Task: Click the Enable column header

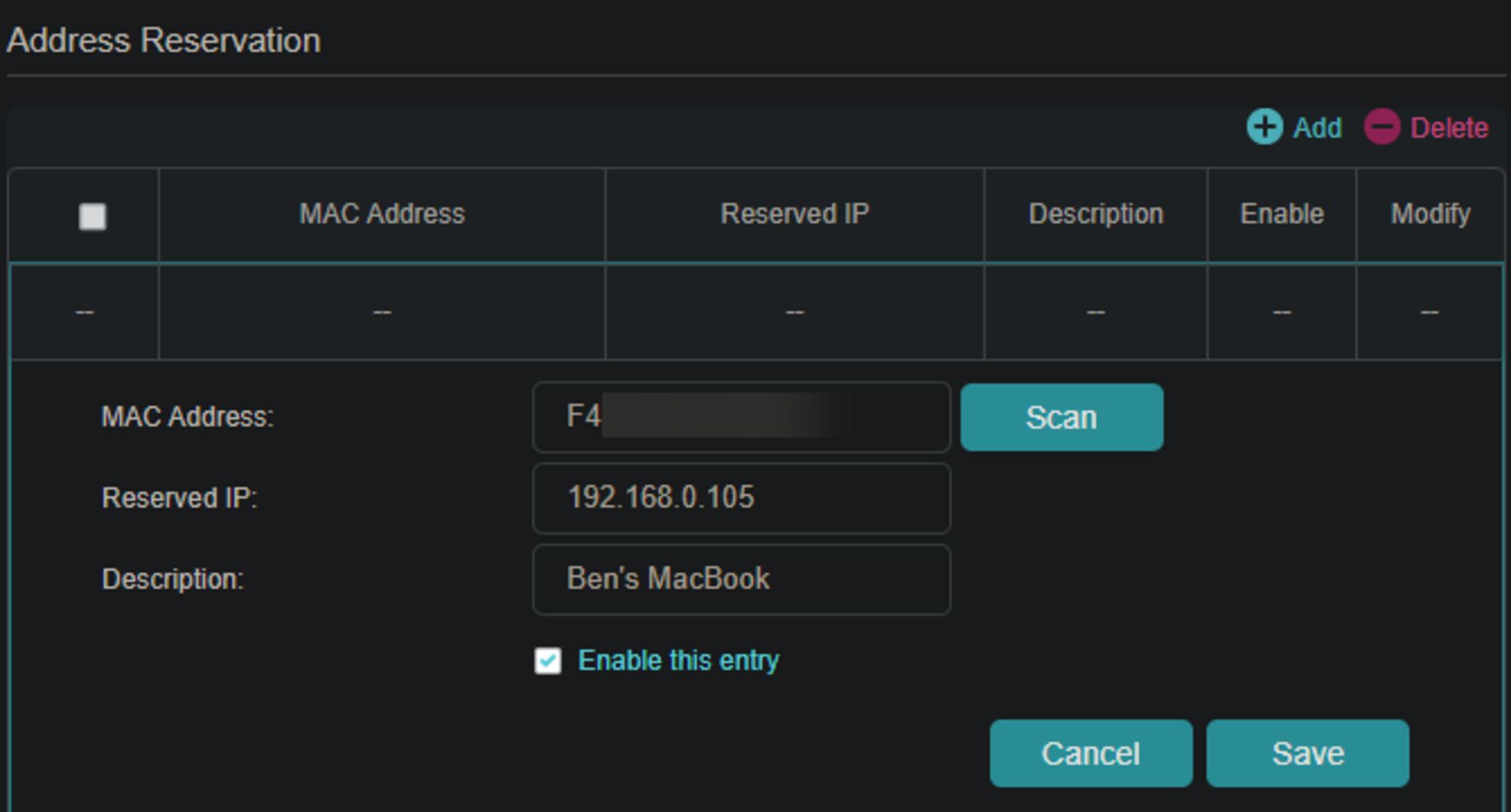Action: pos(1281,214)
